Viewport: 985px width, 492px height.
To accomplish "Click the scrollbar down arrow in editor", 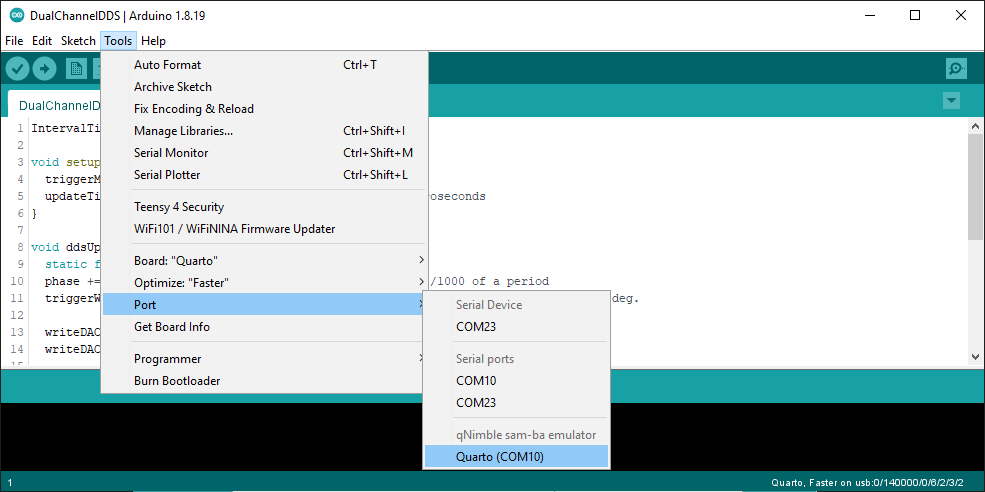I will click(976, 357).
